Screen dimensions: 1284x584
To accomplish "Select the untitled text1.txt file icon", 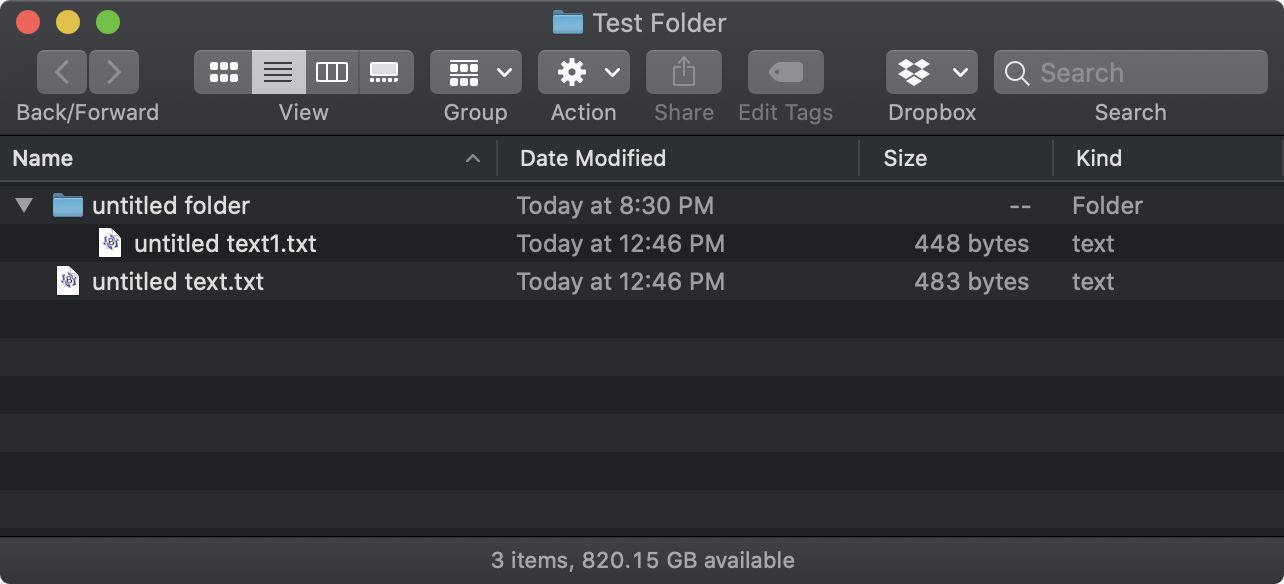I will click(x=110, y=243).
